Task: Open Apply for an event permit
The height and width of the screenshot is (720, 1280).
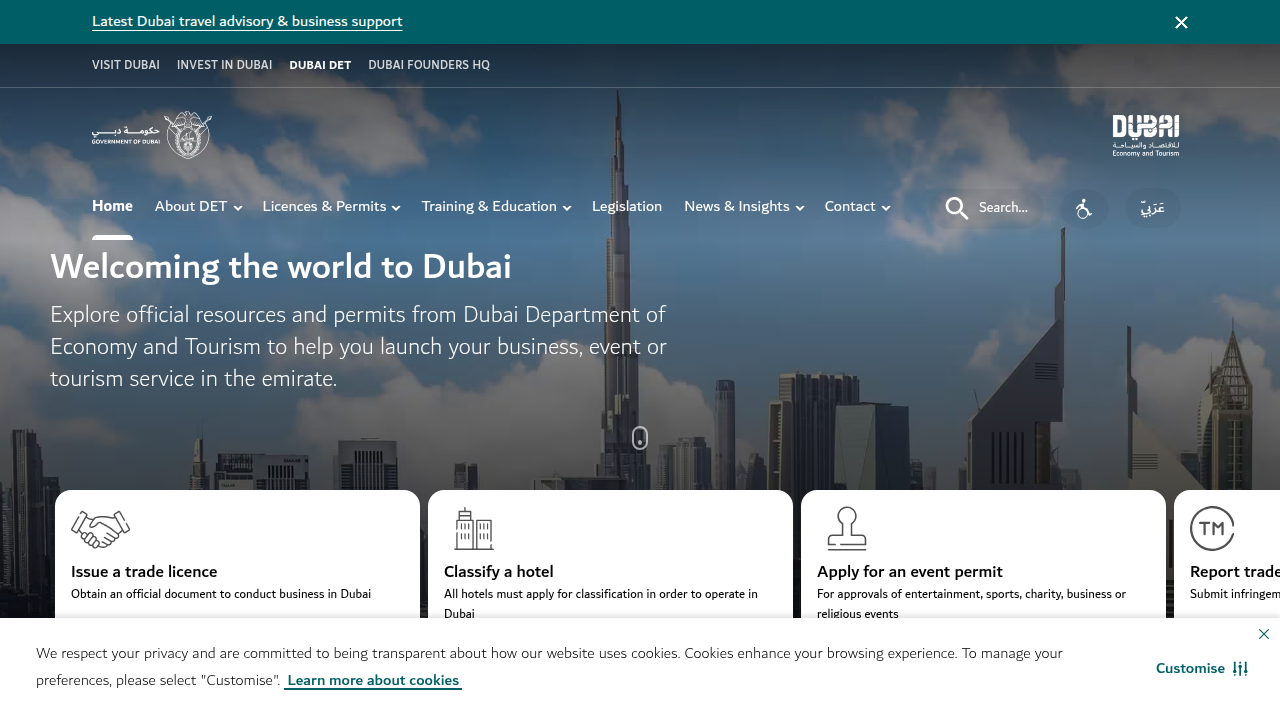Action: click(983, 555)
